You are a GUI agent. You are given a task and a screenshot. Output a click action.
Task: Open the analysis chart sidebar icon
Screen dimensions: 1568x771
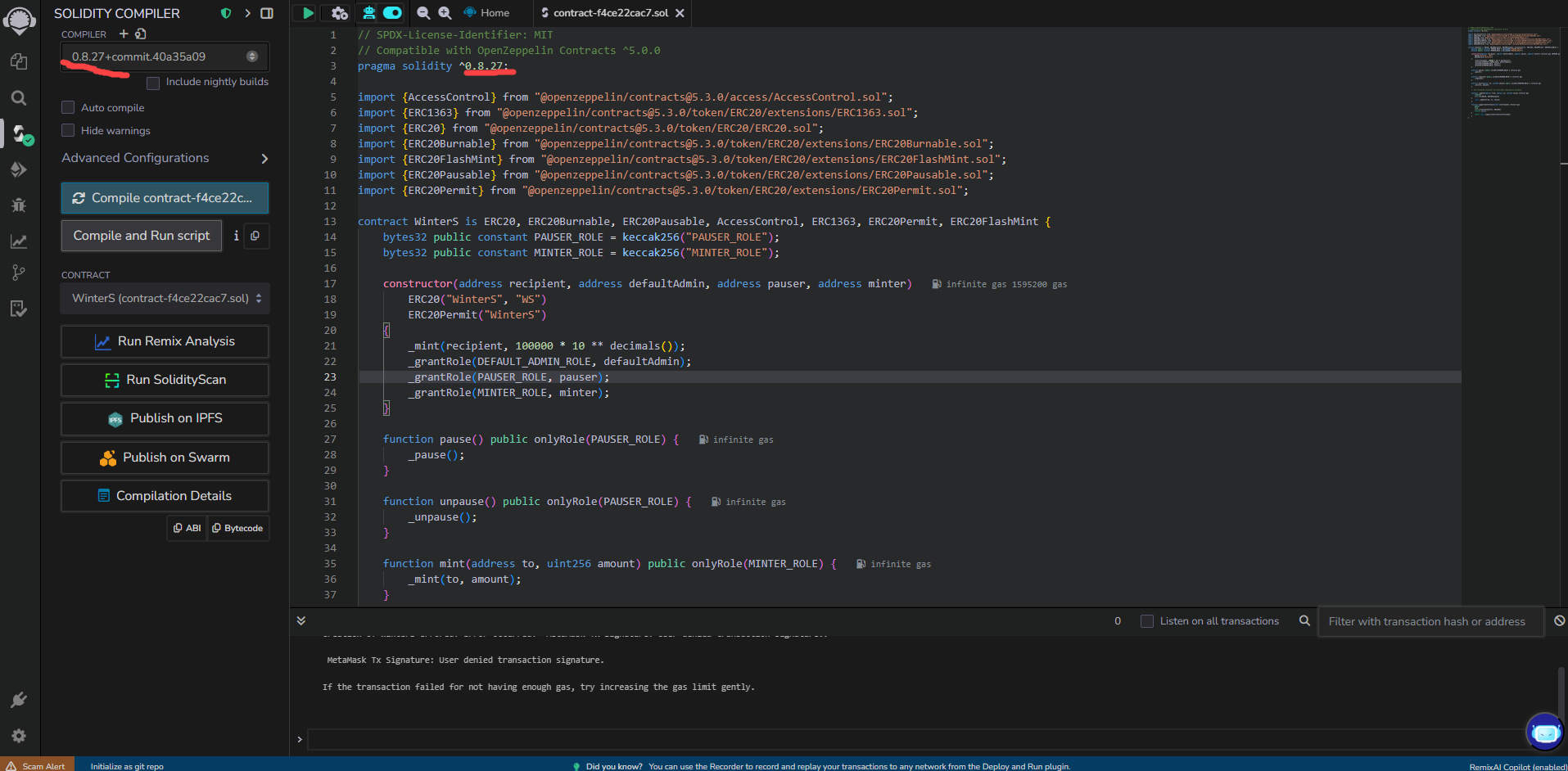coord(19,241)
